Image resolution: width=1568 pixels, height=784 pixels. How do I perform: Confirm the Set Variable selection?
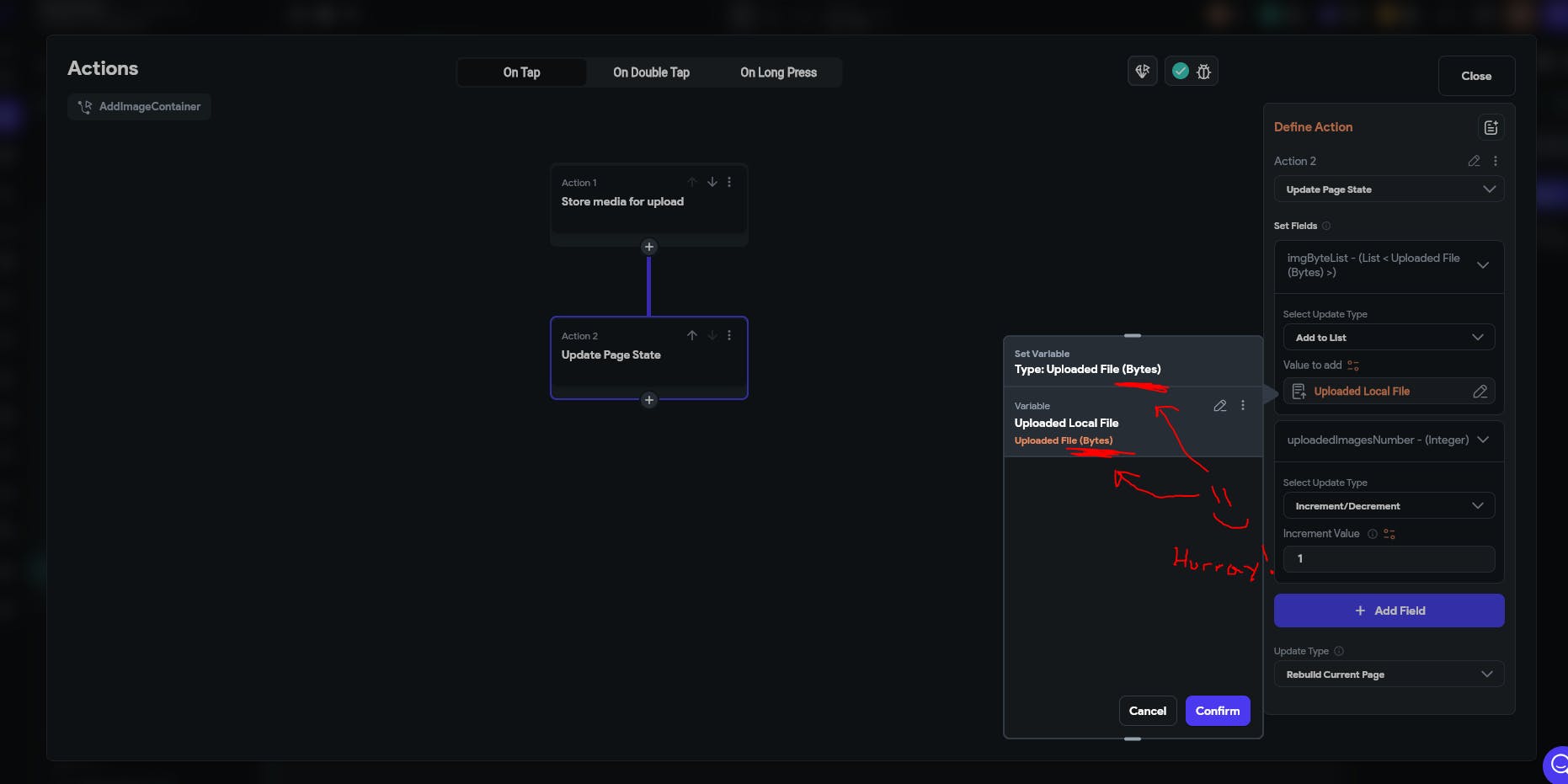(1218, 711)
